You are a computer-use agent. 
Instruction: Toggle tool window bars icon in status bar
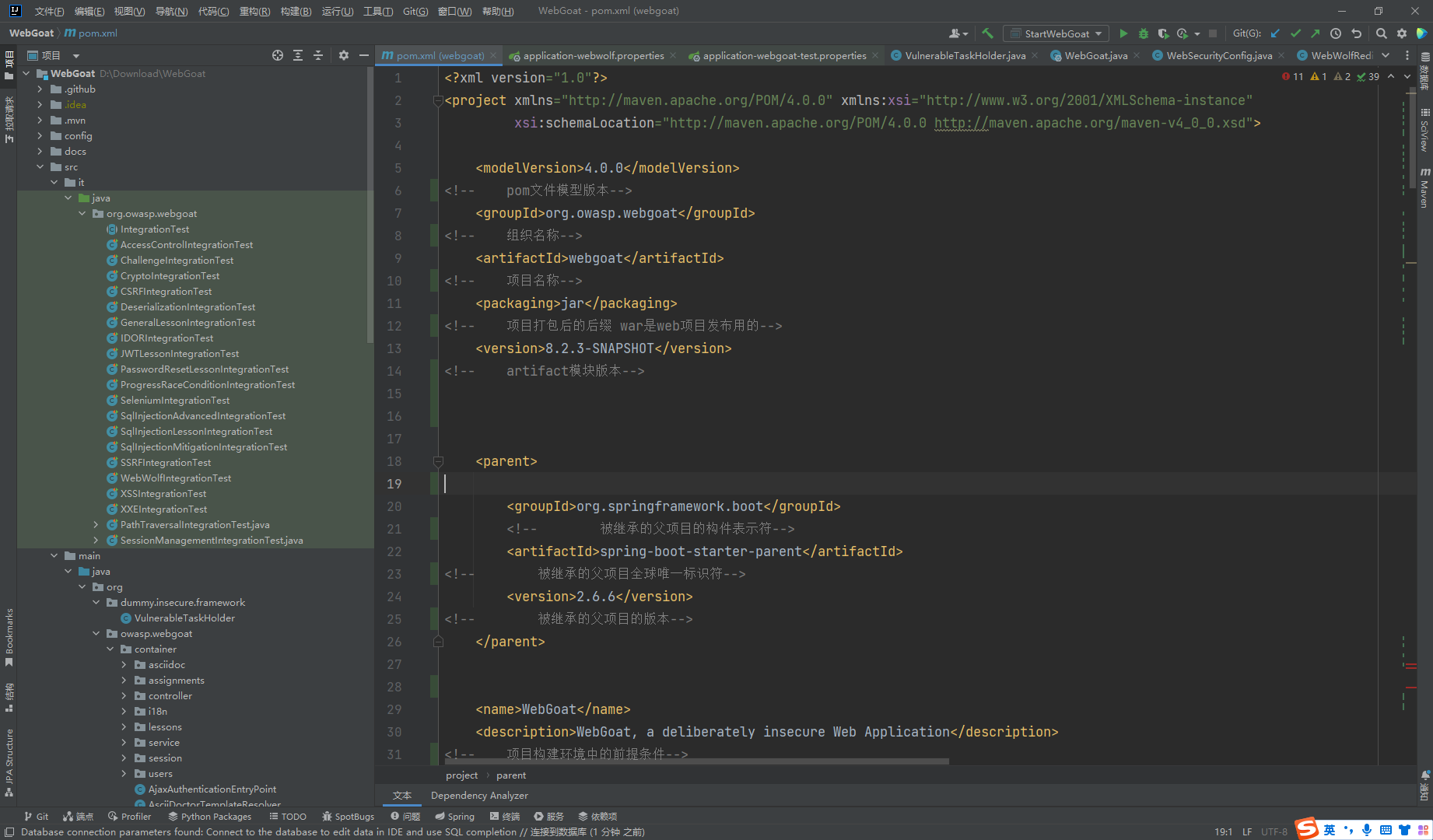(9, 832)
